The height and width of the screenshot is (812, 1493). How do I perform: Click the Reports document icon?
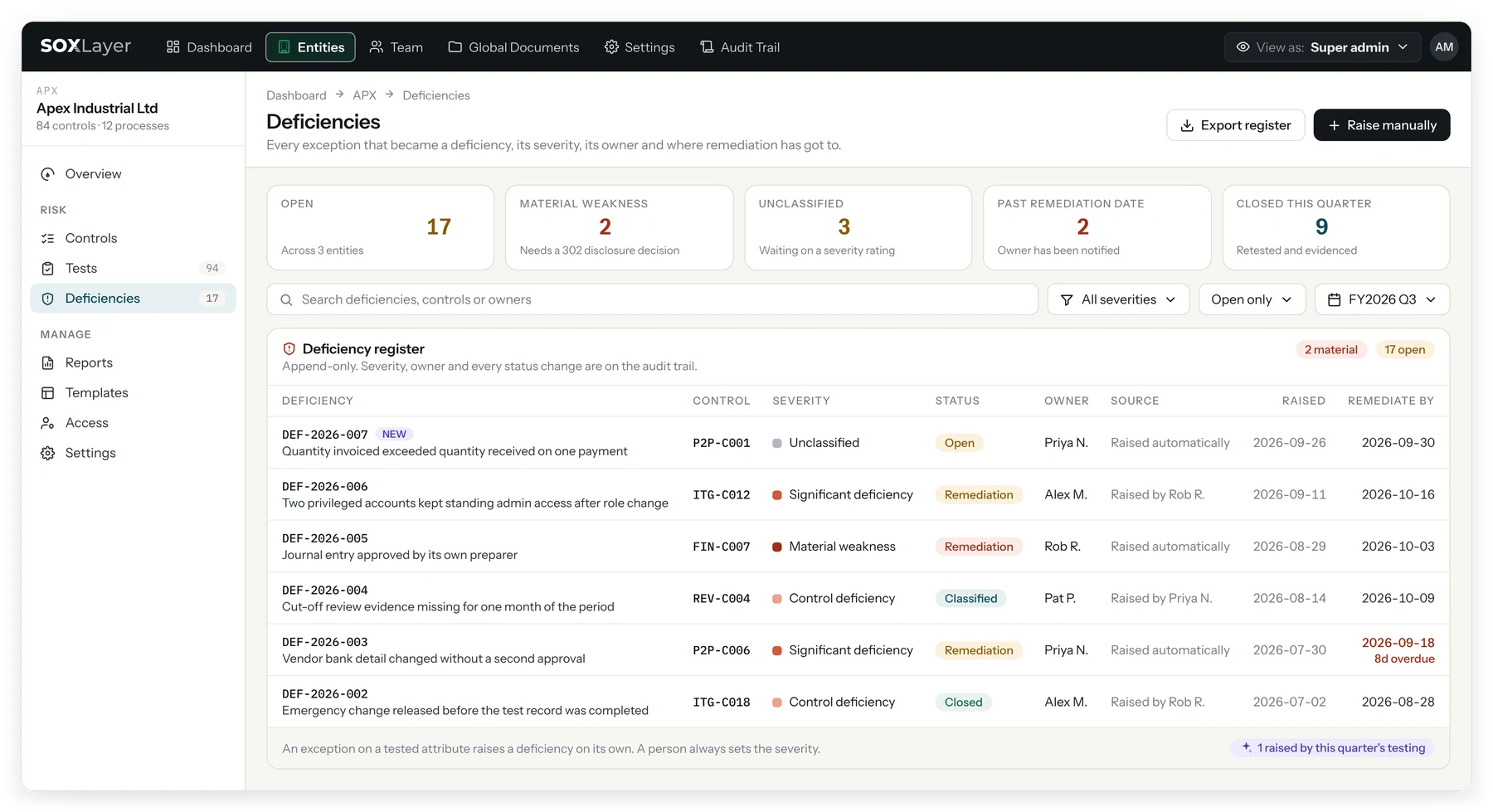[x=48, y=363]
